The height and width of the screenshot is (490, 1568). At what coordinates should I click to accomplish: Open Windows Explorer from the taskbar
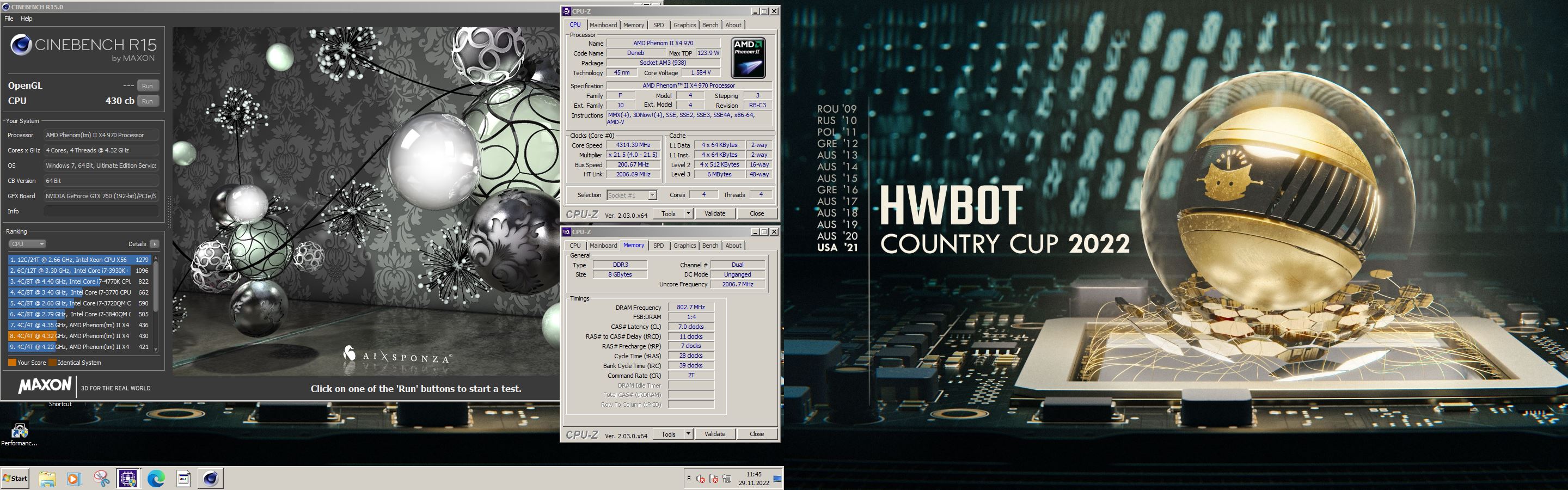[47, 479]
